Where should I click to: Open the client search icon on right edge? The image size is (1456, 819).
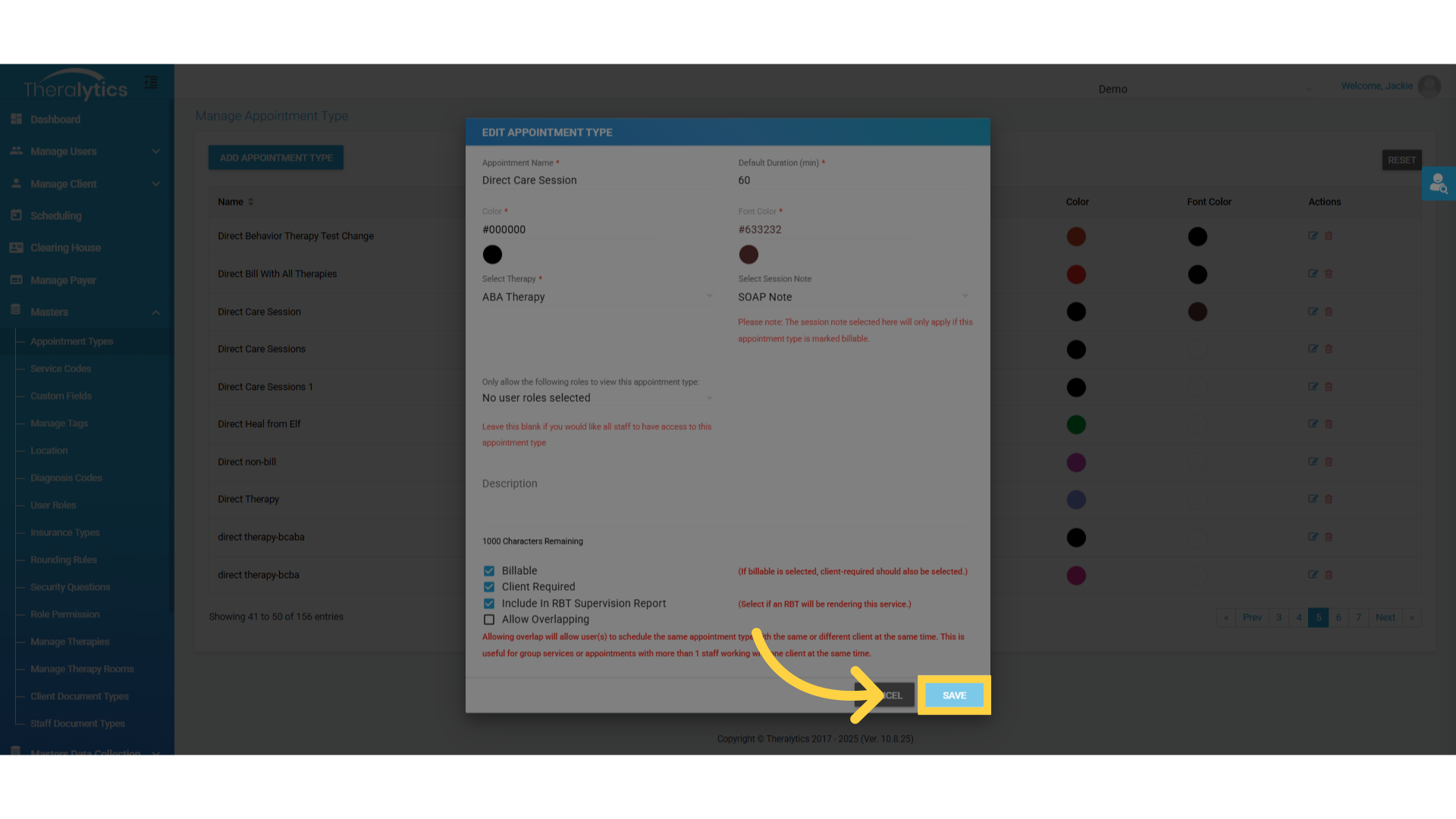(1438, 184)
